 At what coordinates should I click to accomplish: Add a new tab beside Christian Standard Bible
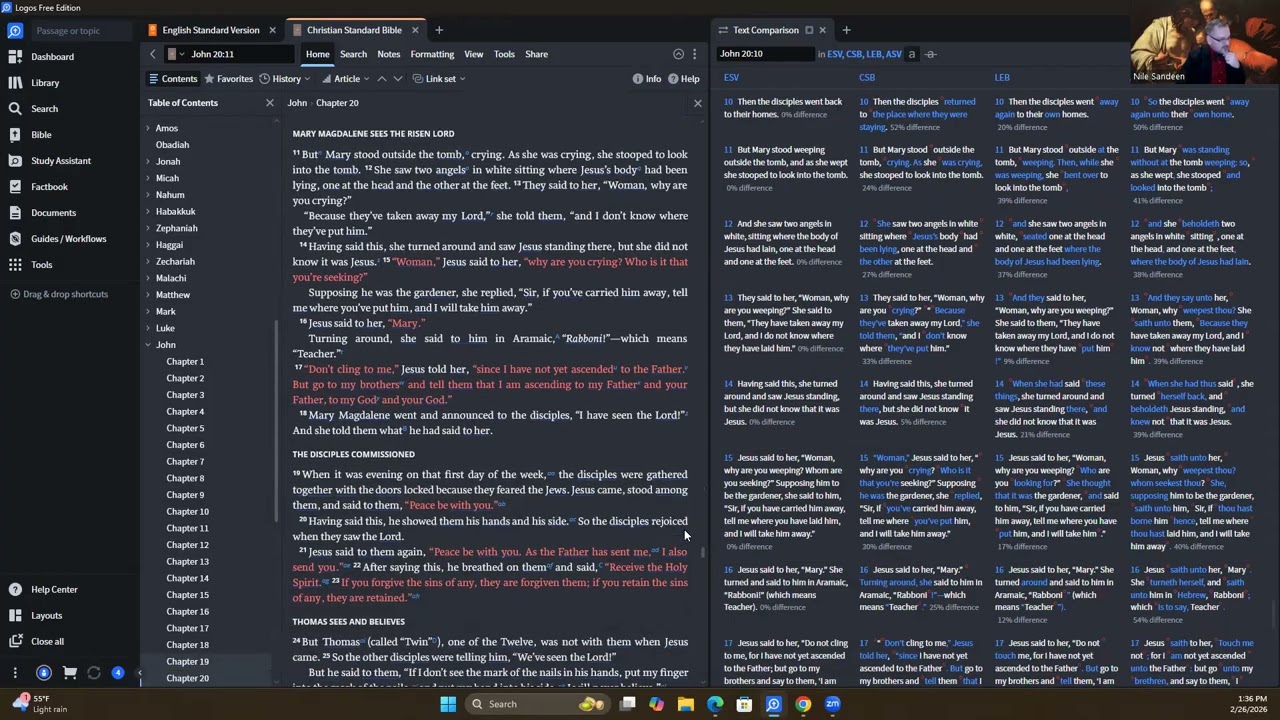click(x=438, y=30)
